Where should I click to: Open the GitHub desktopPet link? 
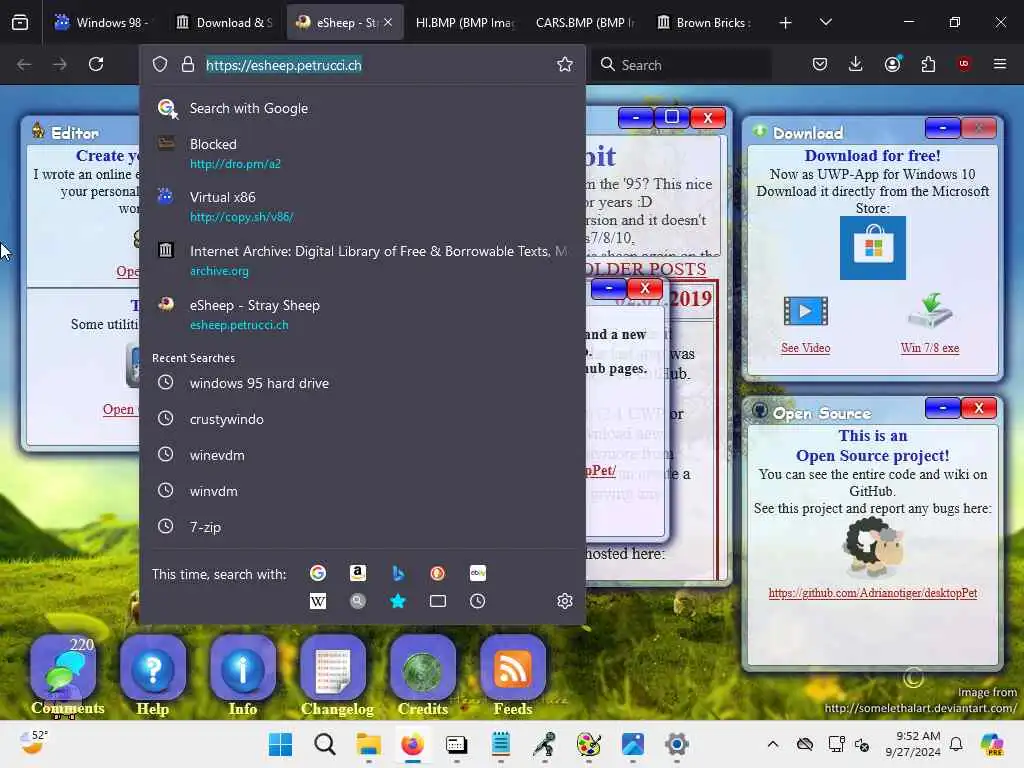point(872,593)
